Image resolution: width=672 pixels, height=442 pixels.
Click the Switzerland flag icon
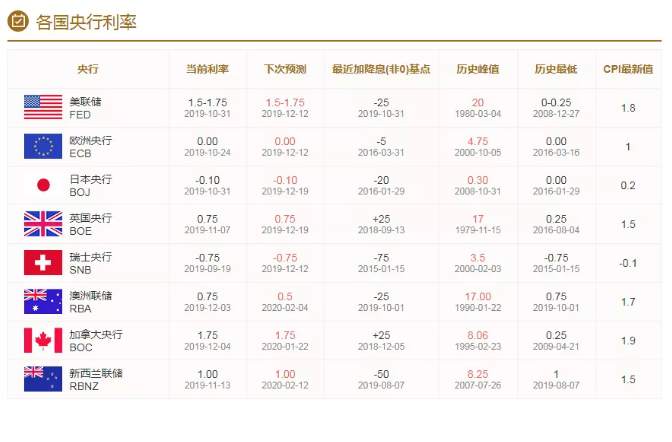43,262
